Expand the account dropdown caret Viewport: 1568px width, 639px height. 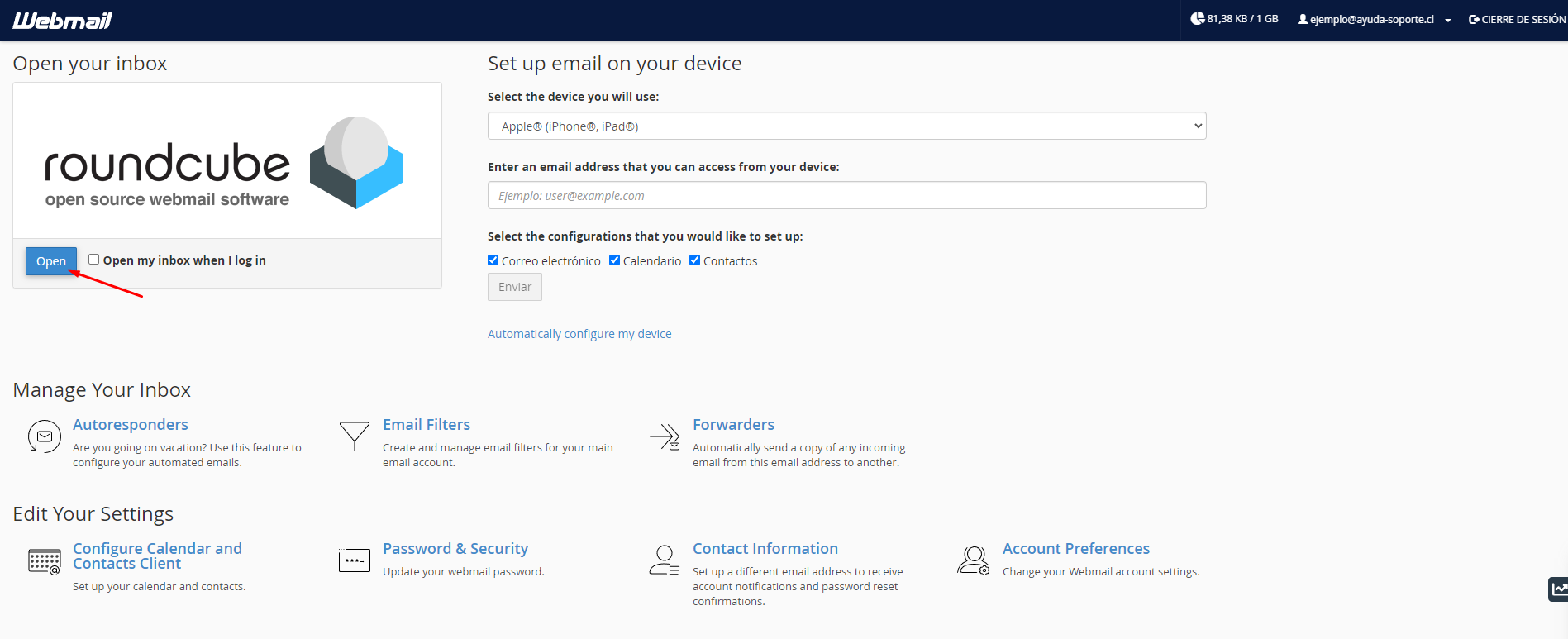[x=1448, y=21]
